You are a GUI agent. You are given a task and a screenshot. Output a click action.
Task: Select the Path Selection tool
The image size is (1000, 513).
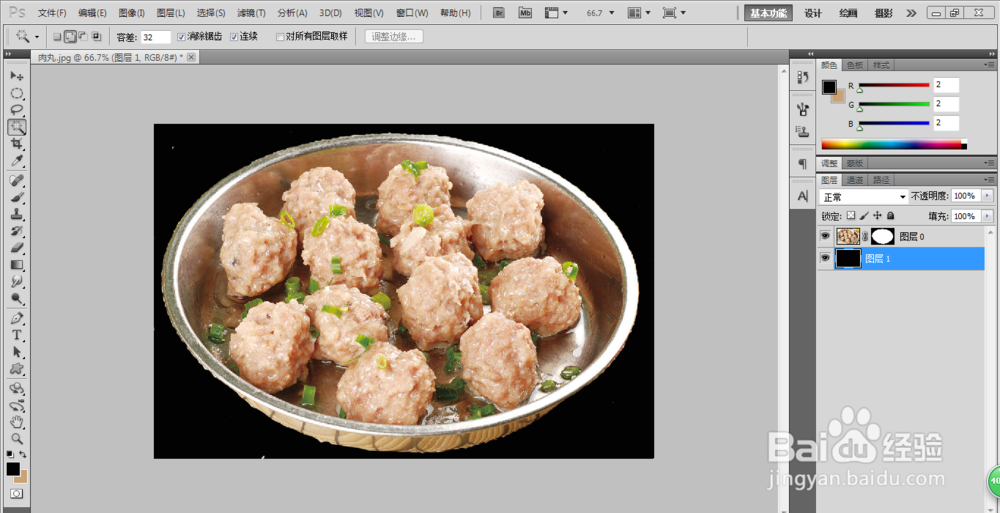(x=17, y=352)
